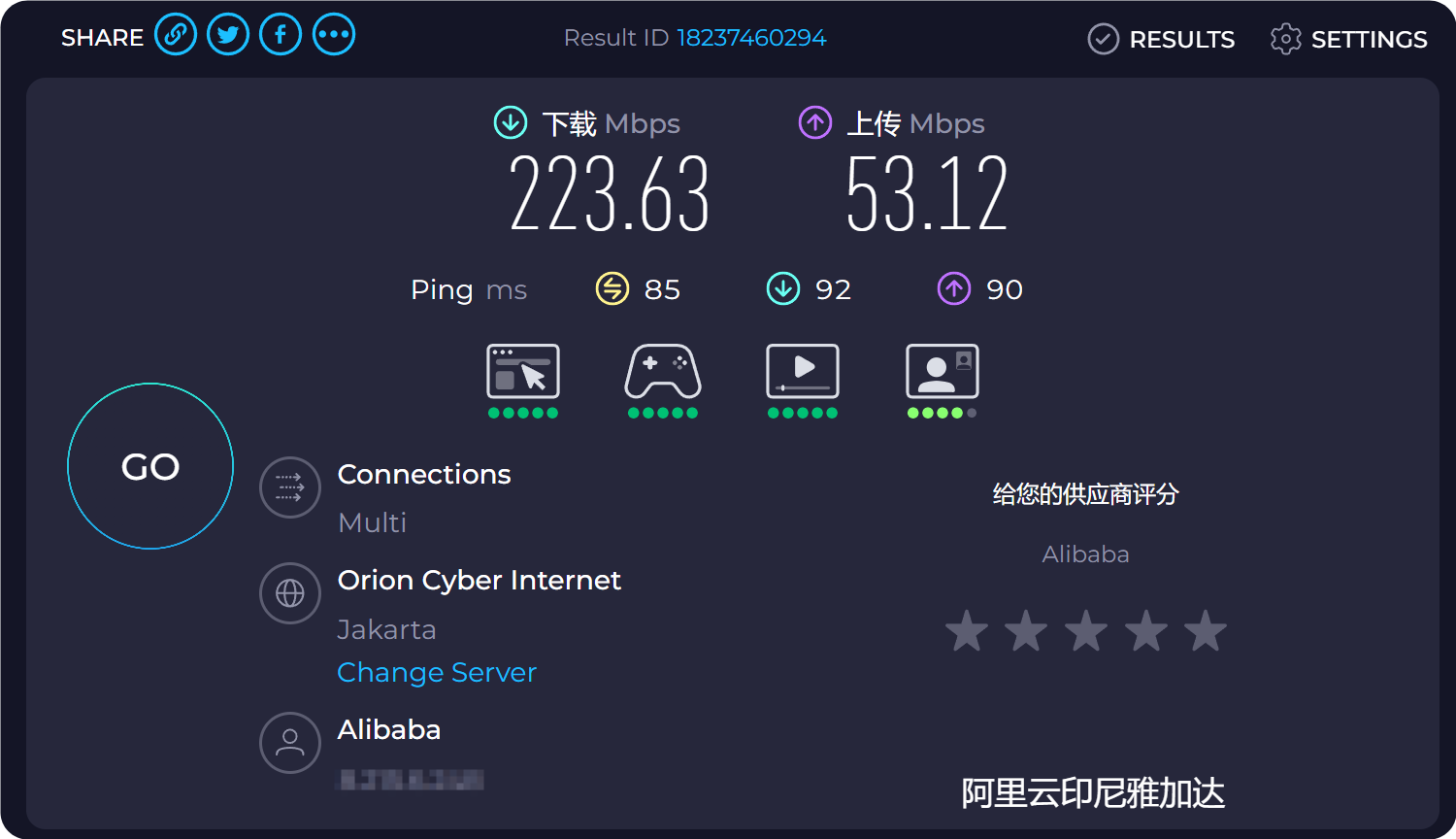Share result on Twitter
Image resolution: width=1456 pixels, height=839 pixels.
pos(228,36)
